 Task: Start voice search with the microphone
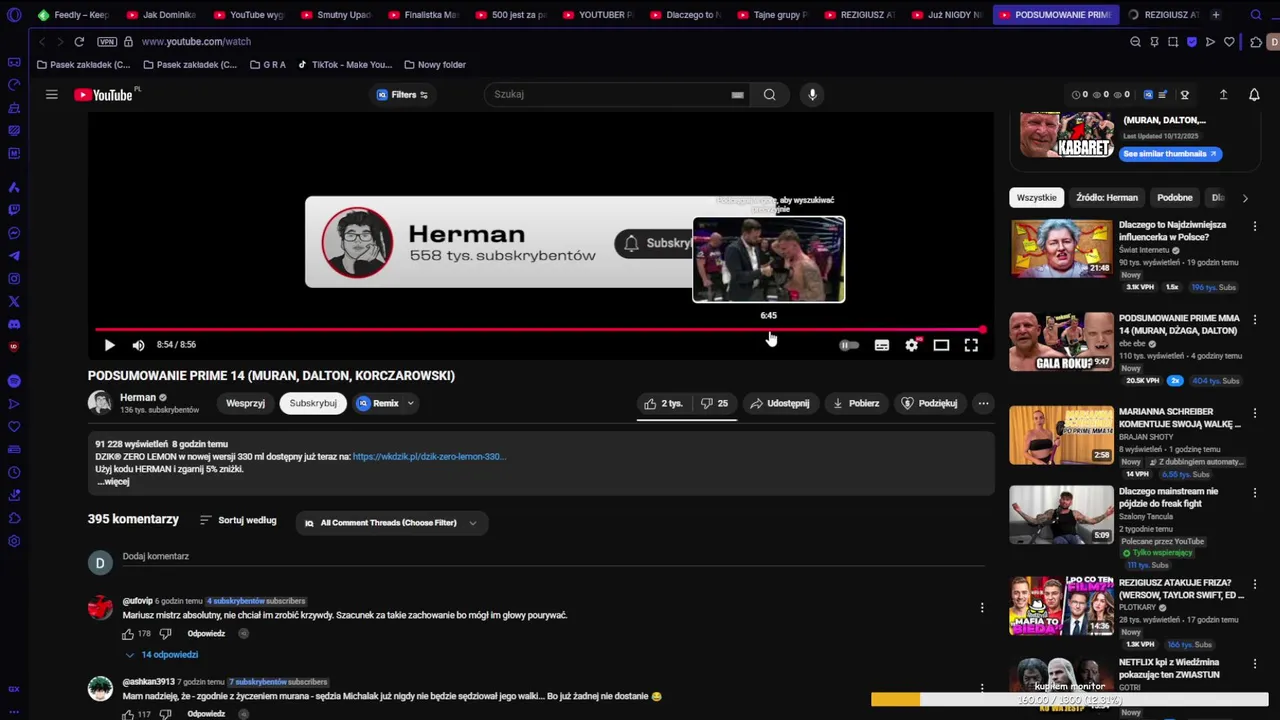coord(812,95)
